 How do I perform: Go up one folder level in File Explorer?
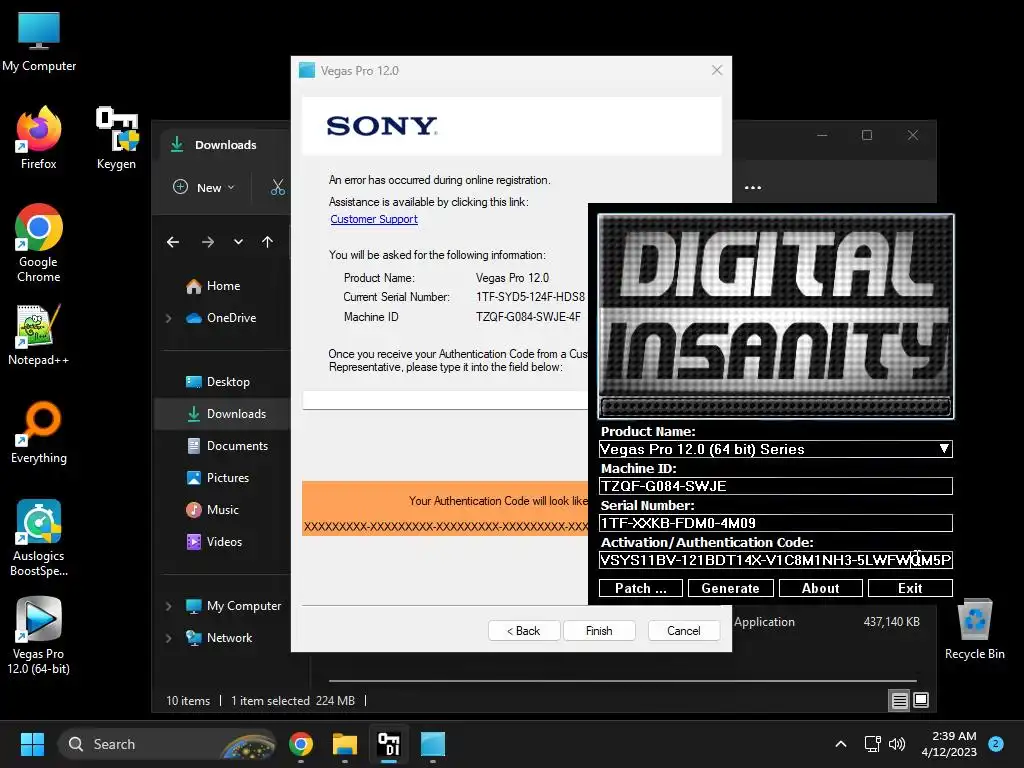click(x=268, y=242)
